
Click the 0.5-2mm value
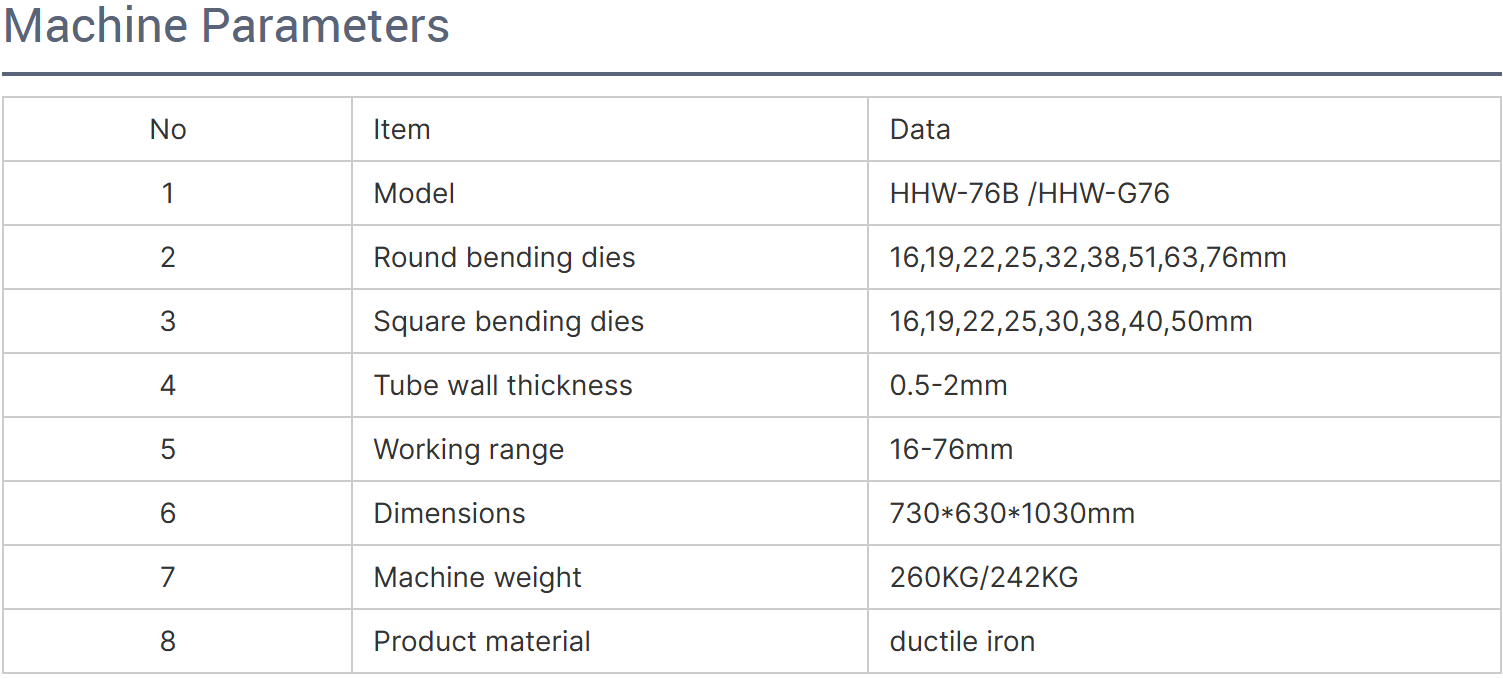coord(949,385)
